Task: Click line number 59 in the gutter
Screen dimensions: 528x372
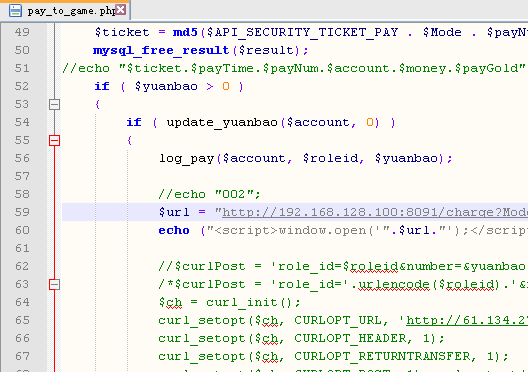Action: tap(22, 212)
